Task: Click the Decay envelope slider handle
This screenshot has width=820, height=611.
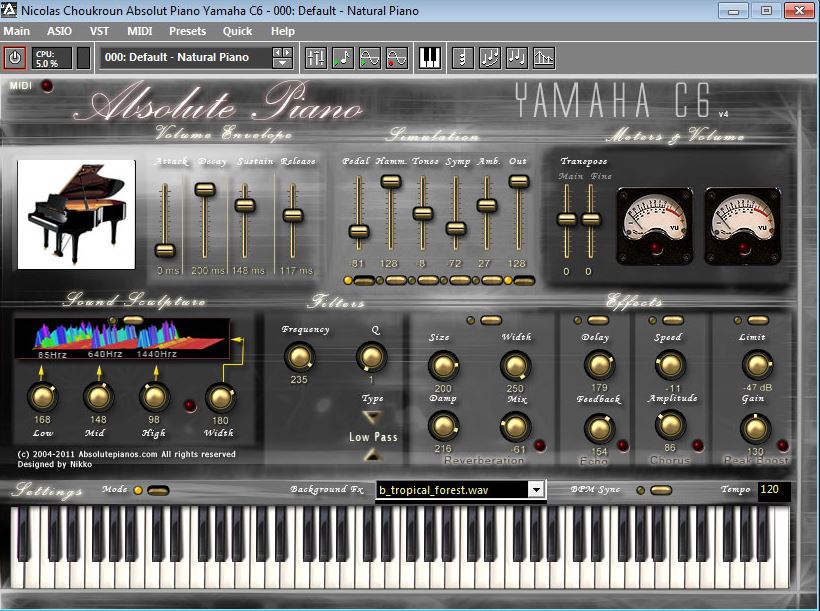Action: 205,189
